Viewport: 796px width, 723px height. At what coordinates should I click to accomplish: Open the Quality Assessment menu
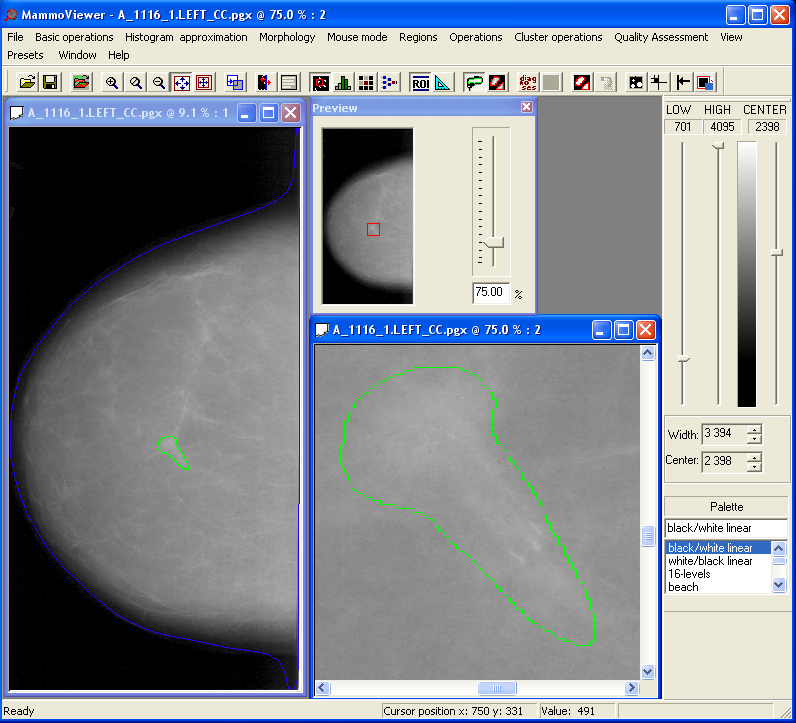coord(661,37)
